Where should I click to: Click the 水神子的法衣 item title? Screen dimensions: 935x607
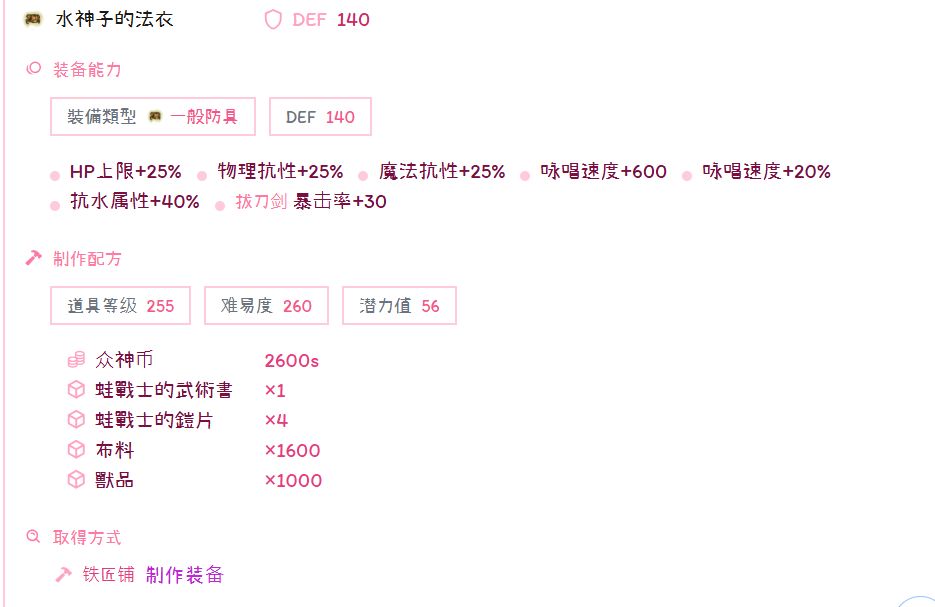pos(114,19)
